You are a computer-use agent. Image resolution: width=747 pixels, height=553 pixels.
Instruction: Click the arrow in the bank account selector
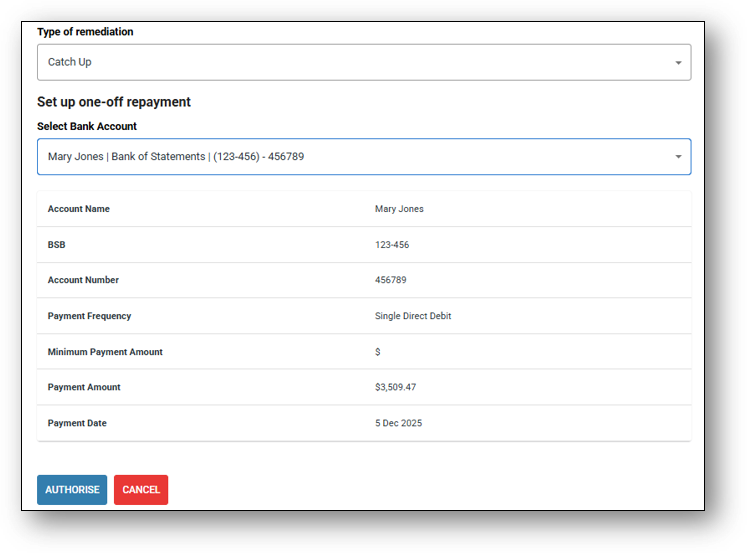point(678,157)
